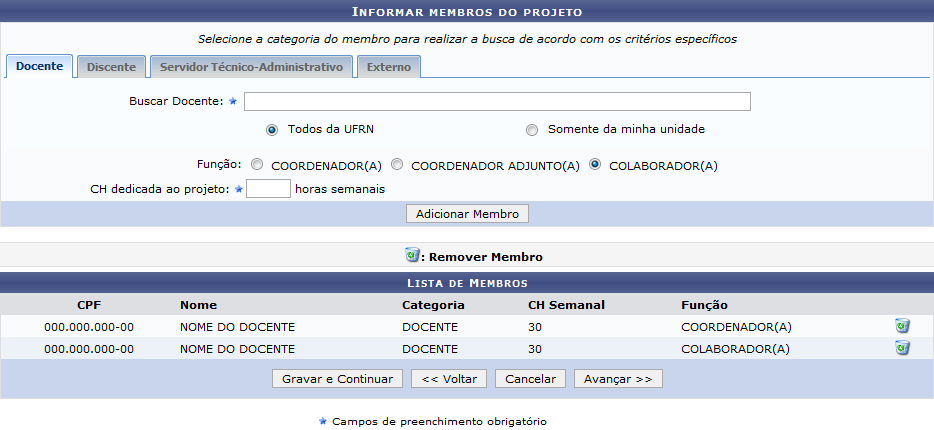Click CH Semanal 30 in coordenador row

(x=535, y=327)
